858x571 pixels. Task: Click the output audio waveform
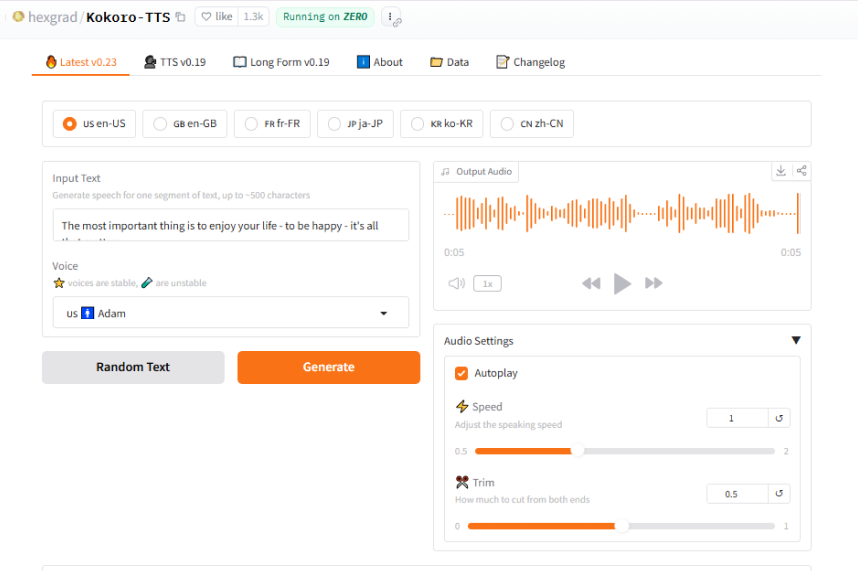point(622,213)
